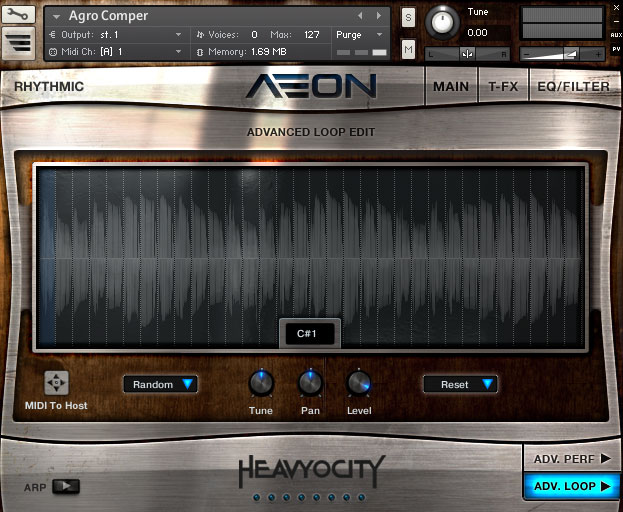The height and width of the screenshot is (512, 623).
Task: Click the MIDI To Host drag icon
Action: (x=57, y=382)
